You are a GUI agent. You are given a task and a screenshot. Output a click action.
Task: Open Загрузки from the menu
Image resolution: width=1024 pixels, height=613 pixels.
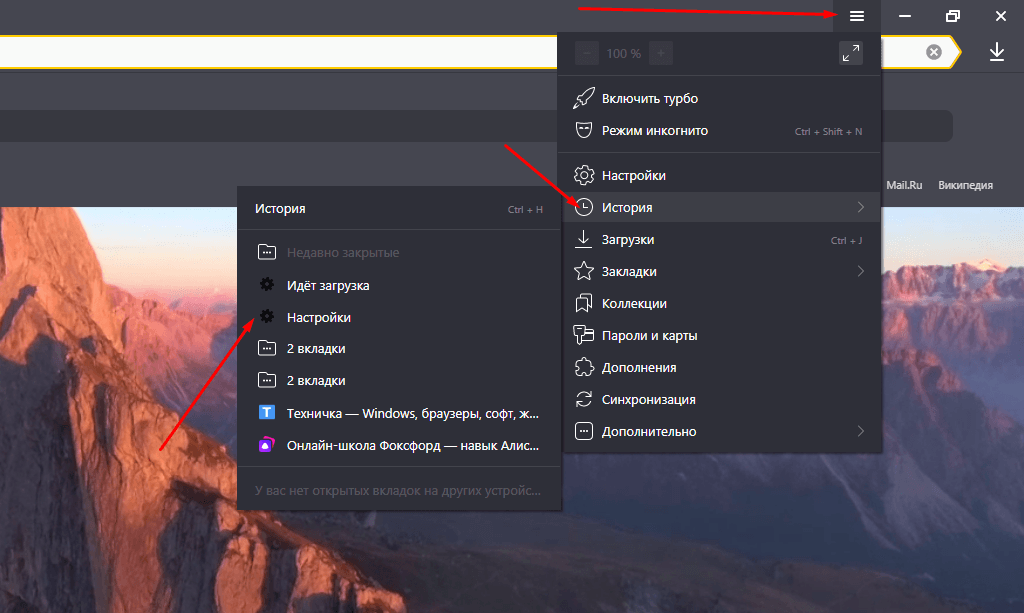(628, 239)
